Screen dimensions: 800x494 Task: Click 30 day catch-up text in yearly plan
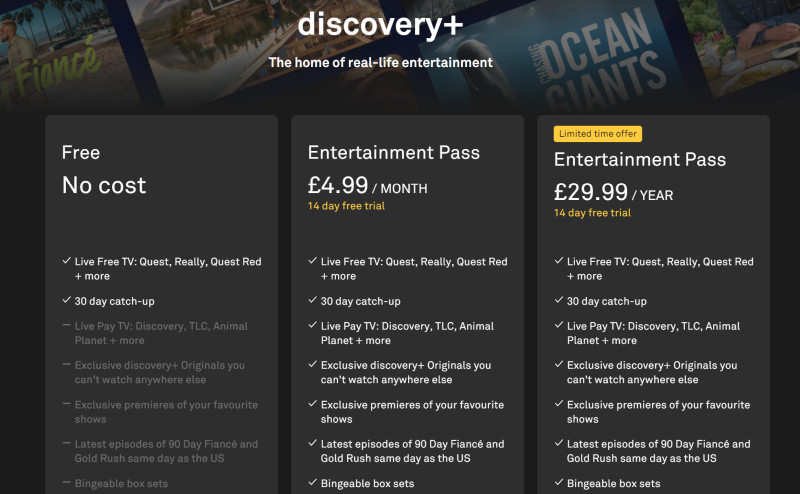coord(607,301)
